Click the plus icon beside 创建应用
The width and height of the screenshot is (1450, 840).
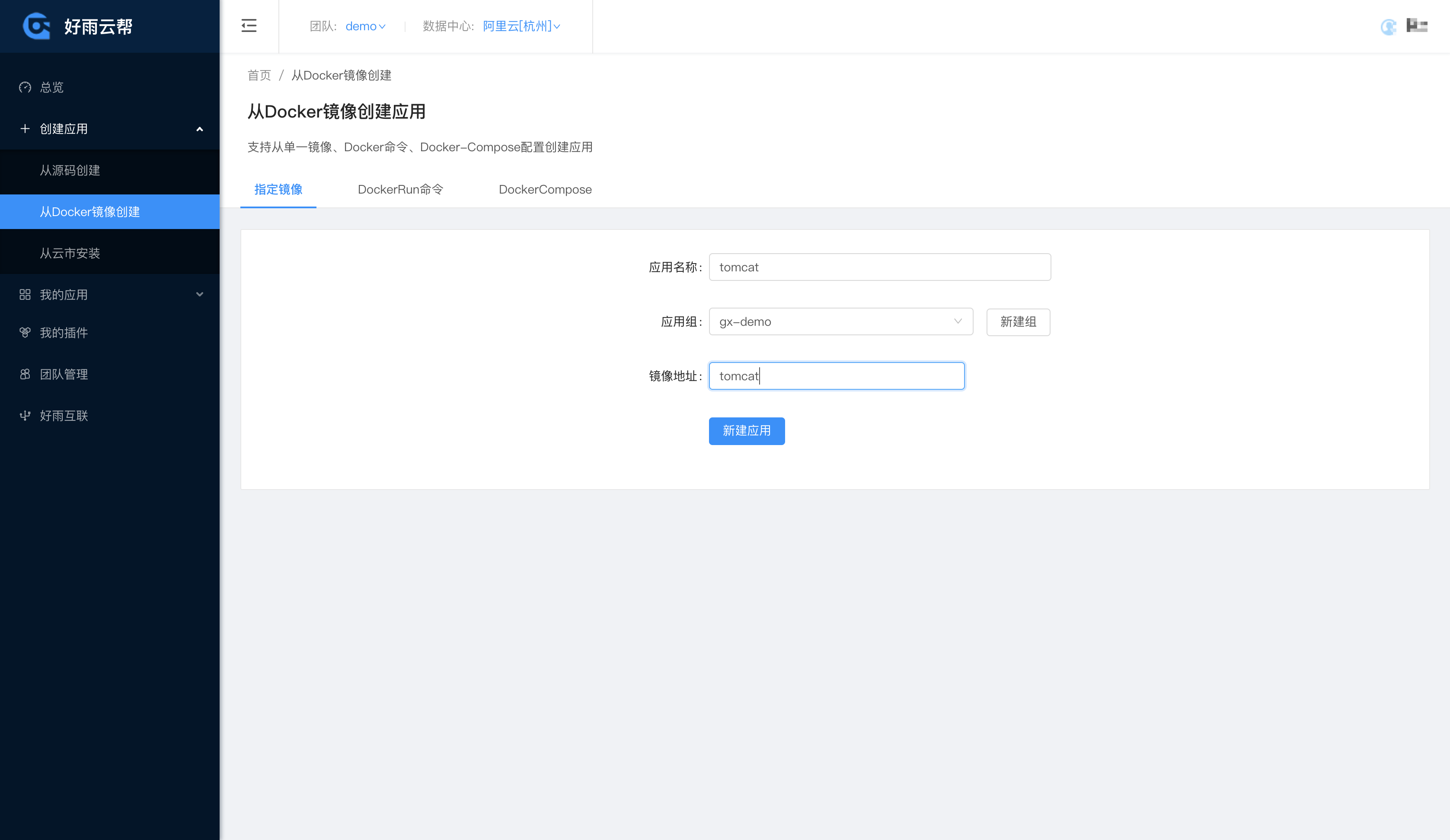[x=25, y=129]
